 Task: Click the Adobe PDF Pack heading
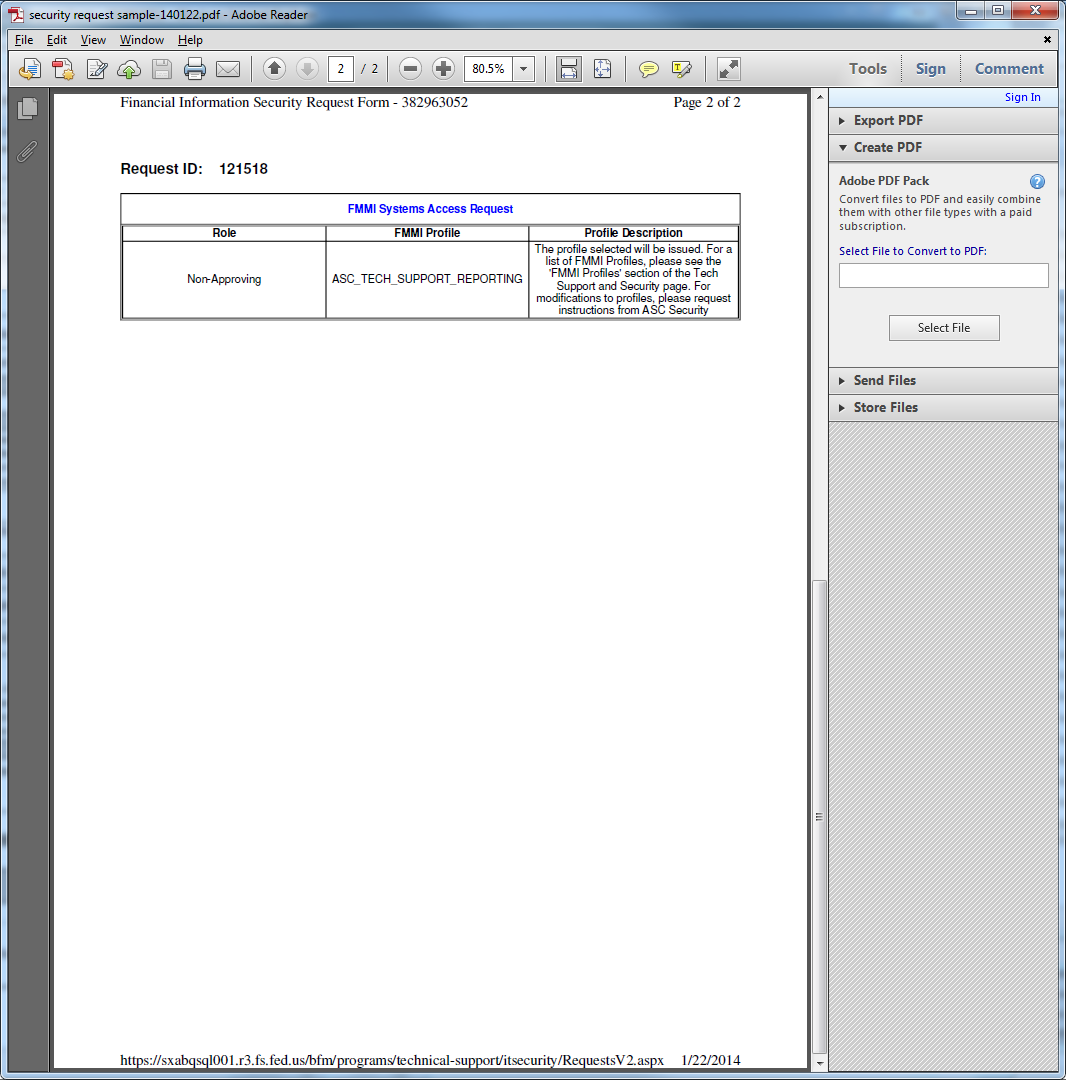pos(884,180)
